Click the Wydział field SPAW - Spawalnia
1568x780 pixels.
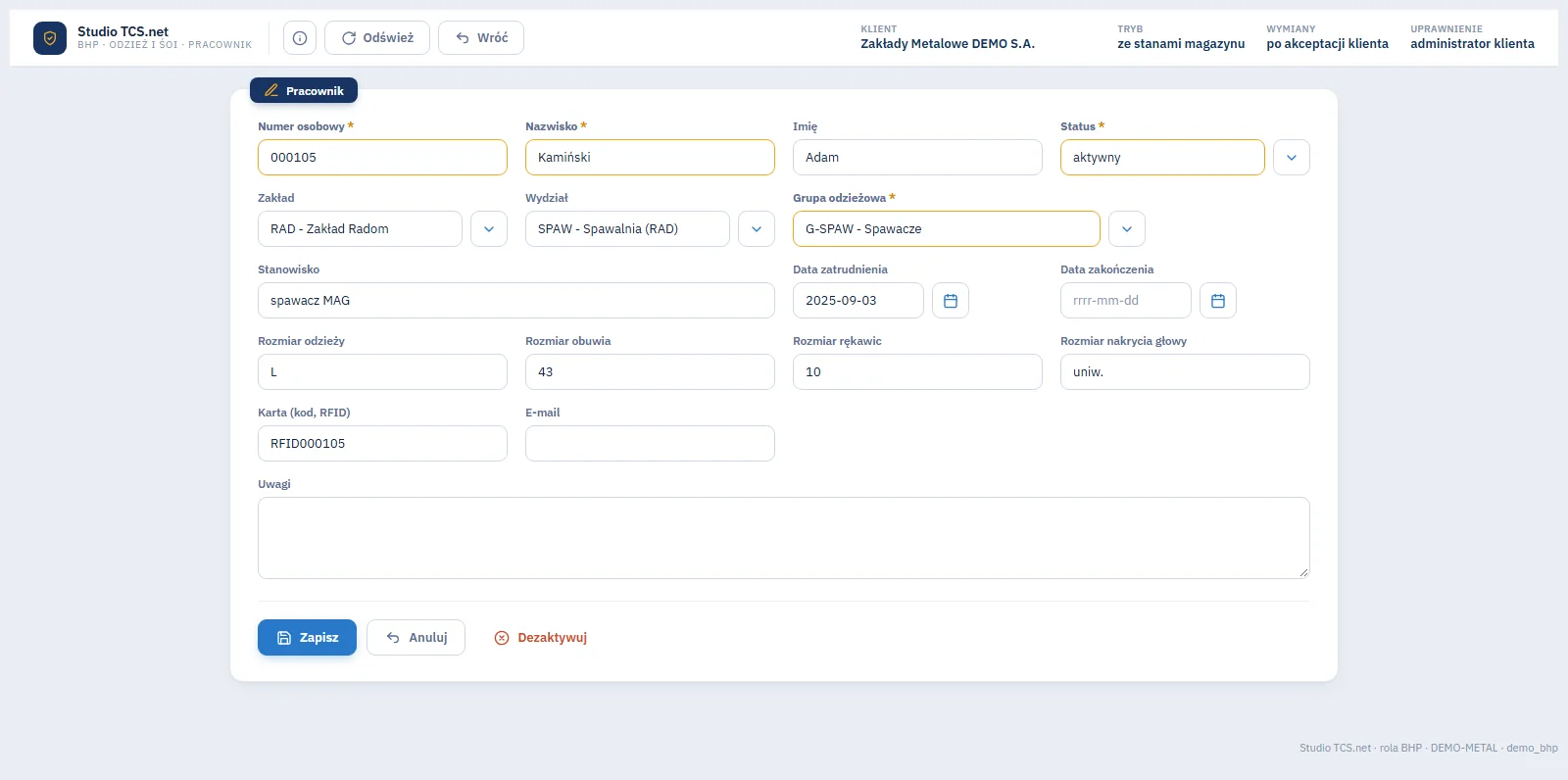627,229
